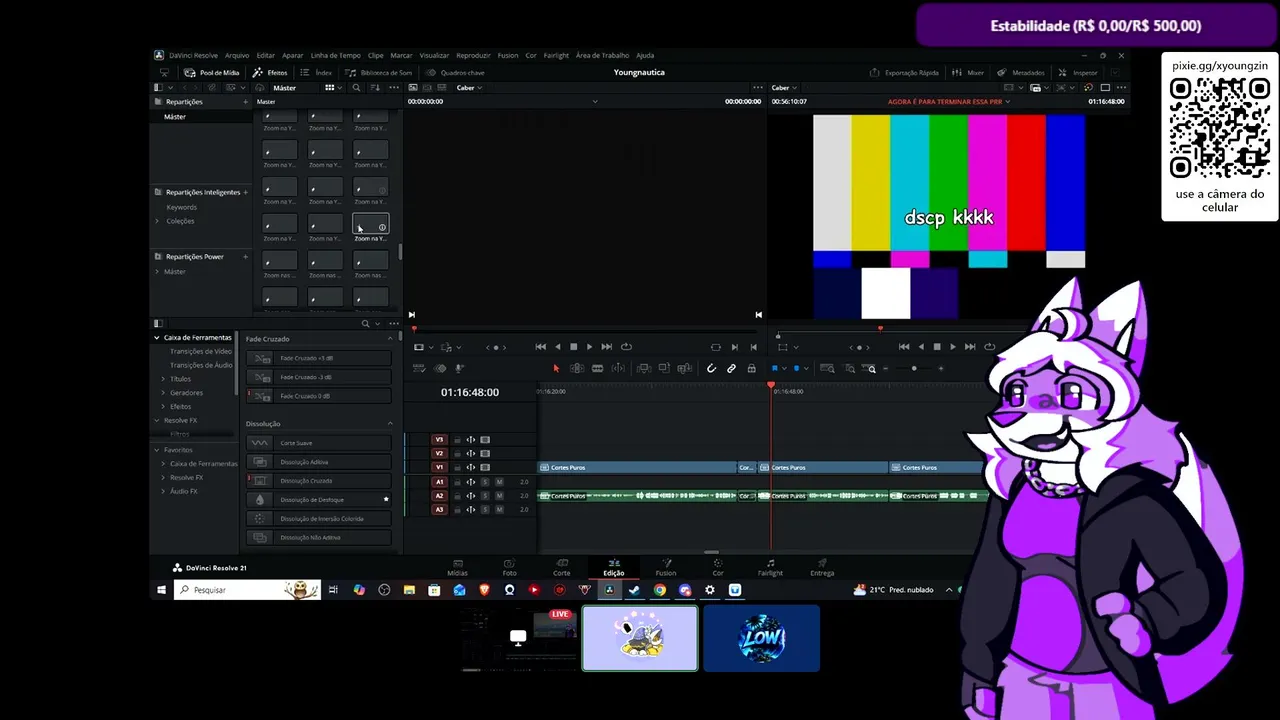Open the Inspetor panel
The width and height of the screenshot is (1280, 720).
[1078, 72]
